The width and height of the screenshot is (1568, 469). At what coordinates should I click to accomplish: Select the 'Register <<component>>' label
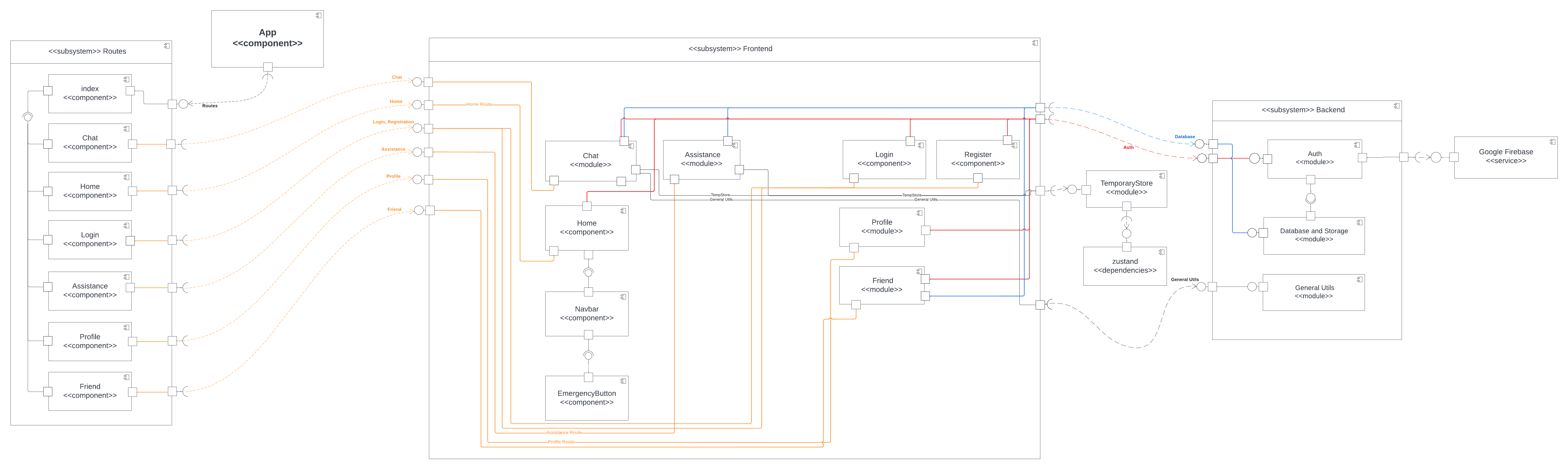[x=978, y=159]
